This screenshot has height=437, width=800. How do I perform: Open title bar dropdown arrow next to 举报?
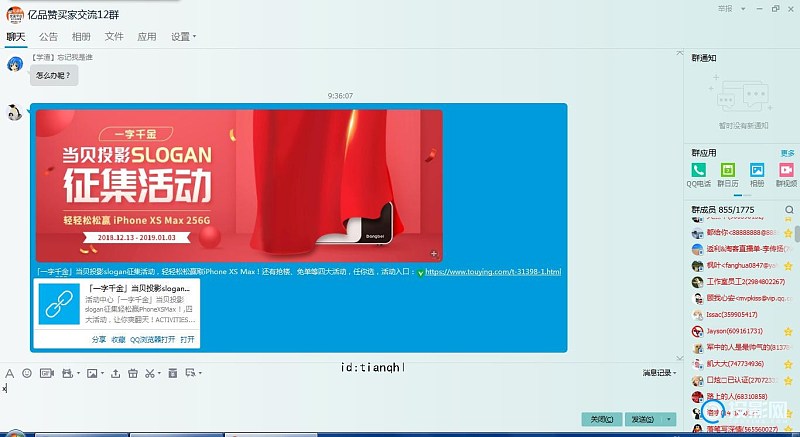743,9
